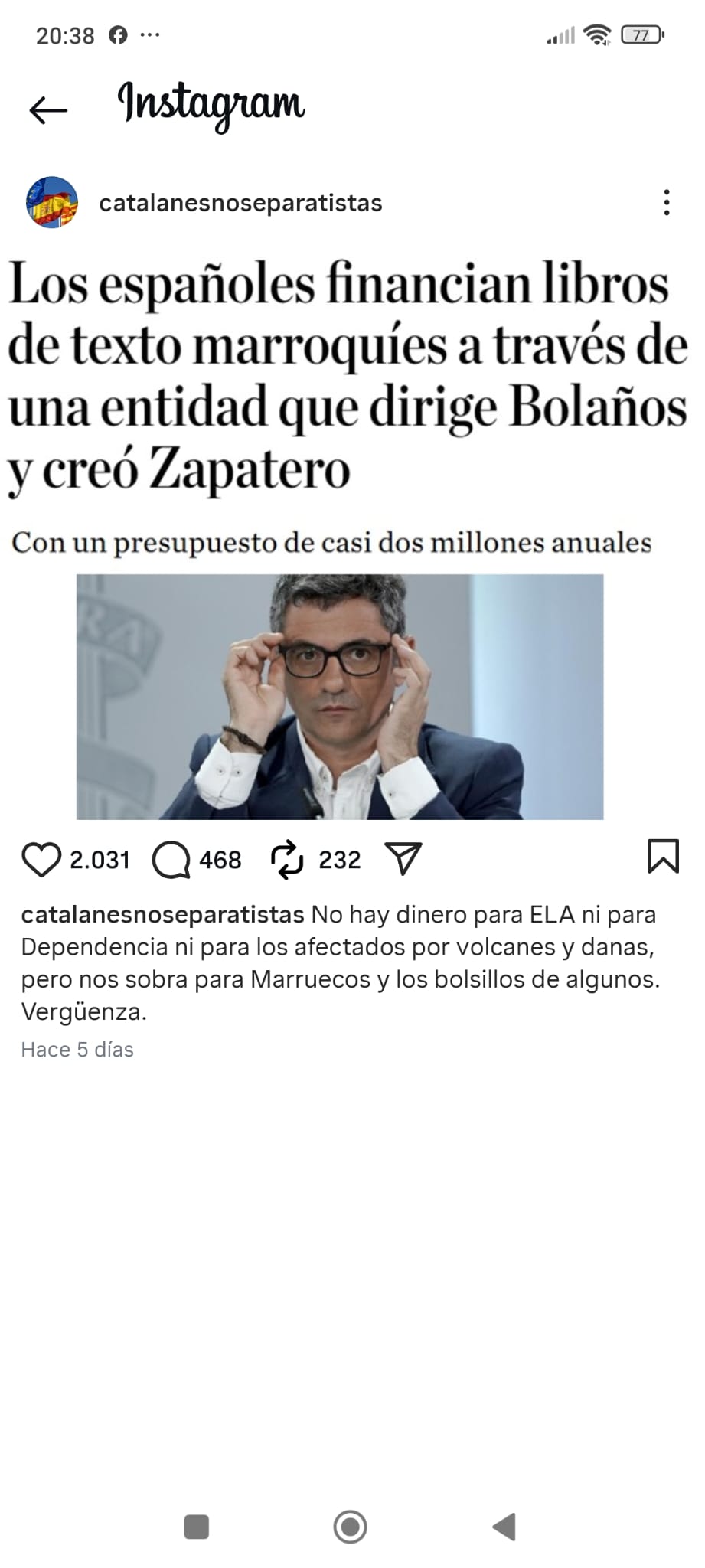View the 468 comments count
705x1568 pixels.
(220, 860)
